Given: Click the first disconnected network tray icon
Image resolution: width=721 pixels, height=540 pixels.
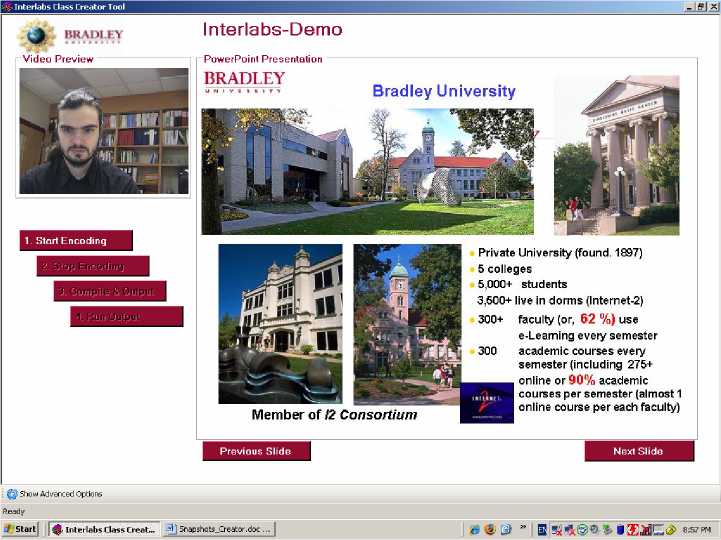Looking at the screenshot, I should coord(556,530).
